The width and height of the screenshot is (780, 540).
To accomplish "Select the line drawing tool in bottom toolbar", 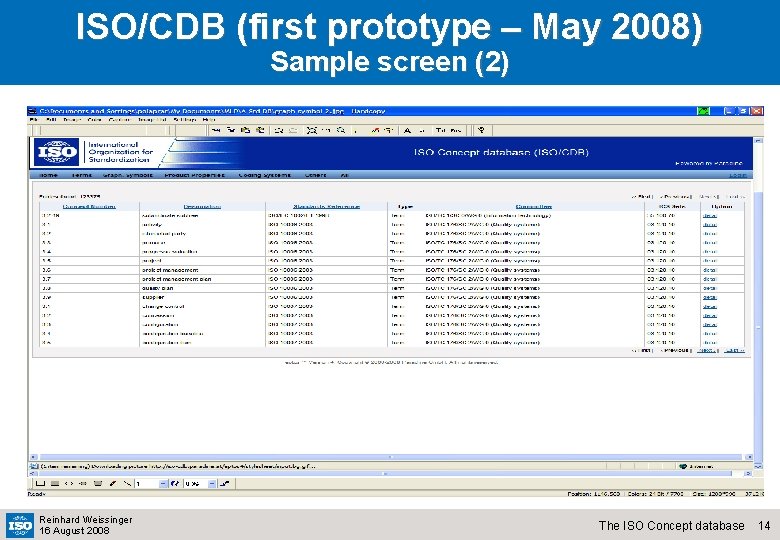I will click(x=127, y=483).
